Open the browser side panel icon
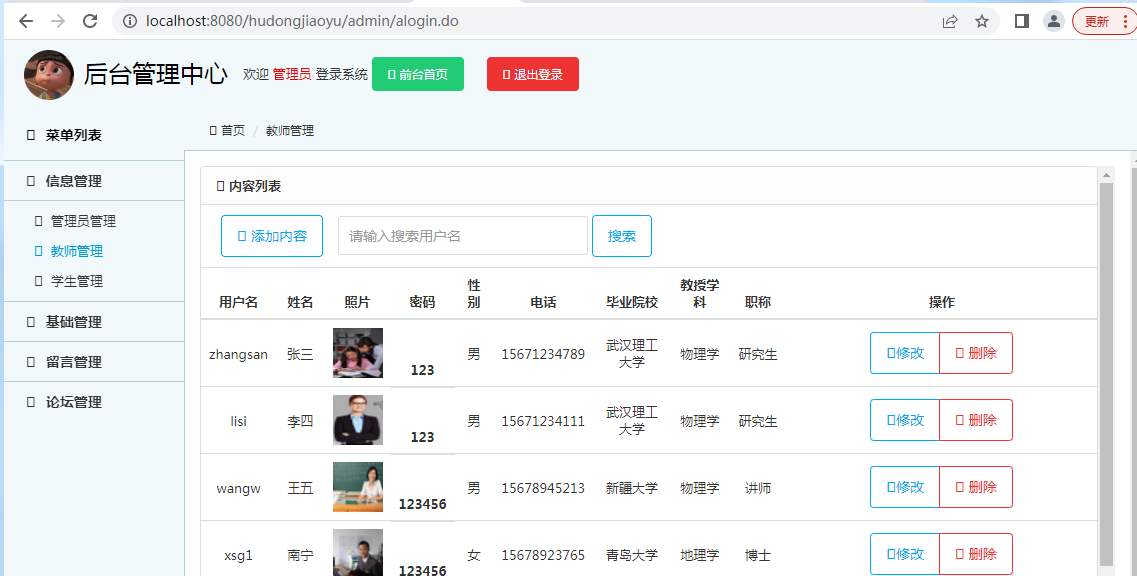 tap(1021, 21)
